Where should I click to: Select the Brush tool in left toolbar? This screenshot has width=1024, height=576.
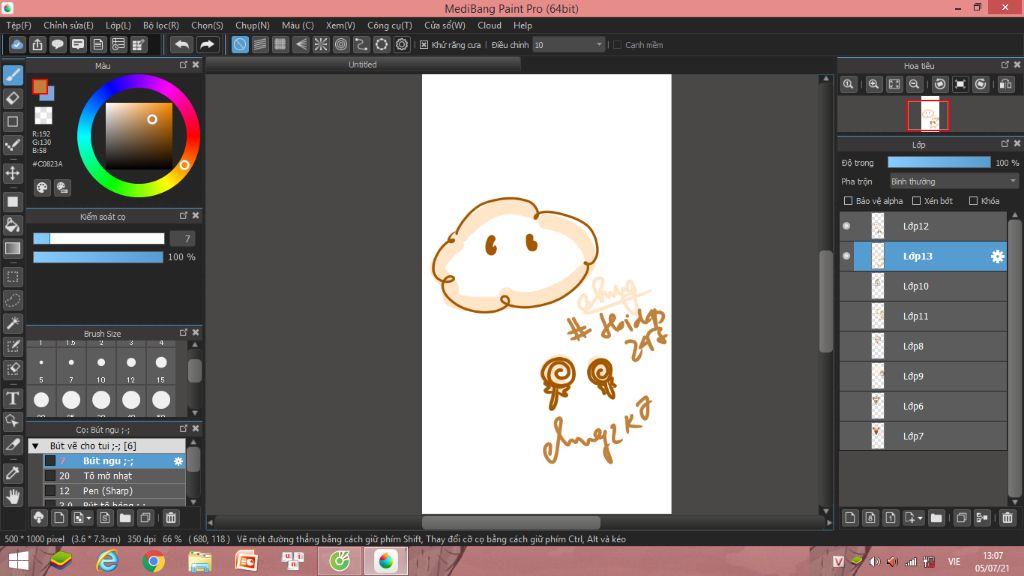coord(12,75)
